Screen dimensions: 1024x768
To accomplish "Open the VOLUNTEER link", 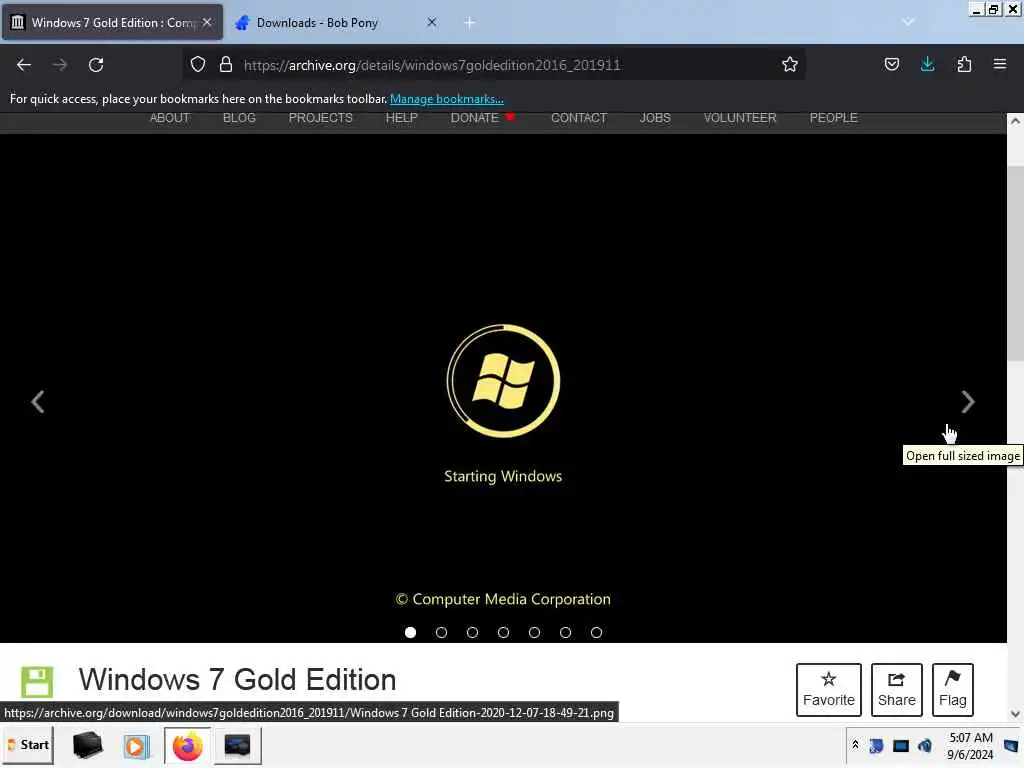I will tap(740, 118).
